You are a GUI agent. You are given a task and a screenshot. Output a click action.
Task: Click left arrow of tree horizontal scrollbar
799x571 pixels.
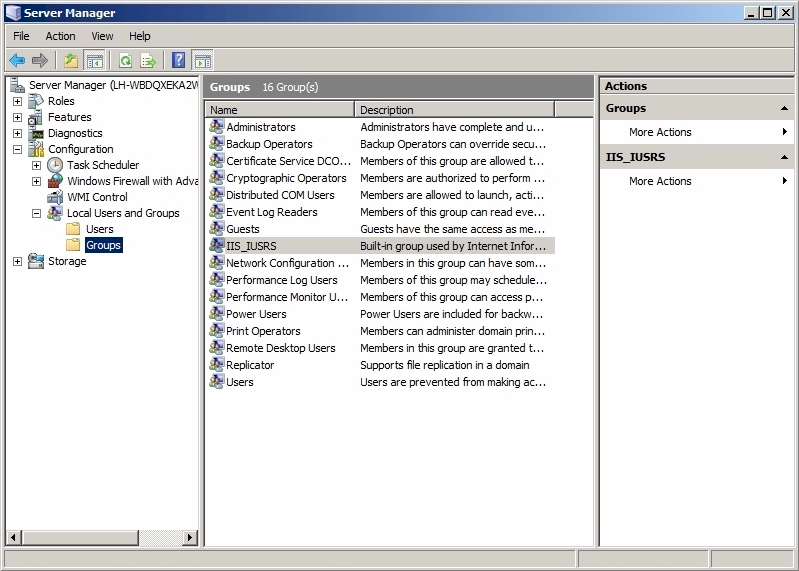13,537
